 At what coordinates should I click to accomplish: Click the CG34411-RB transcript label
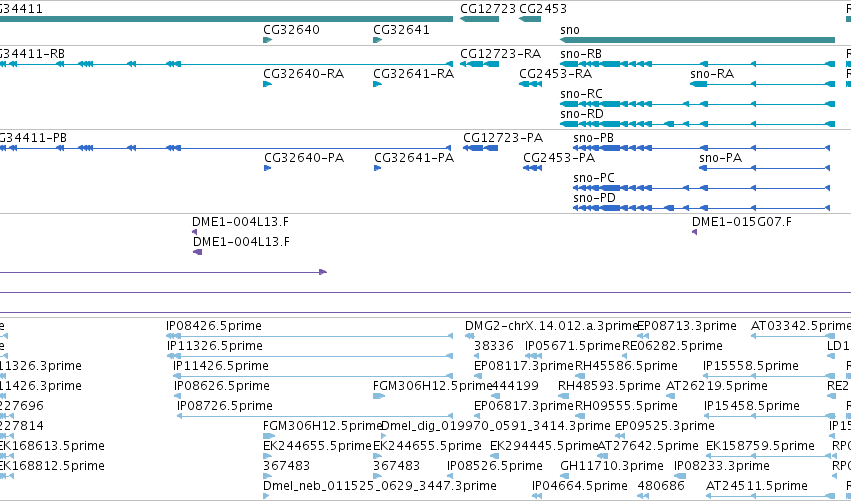click(x=31, y=54)
